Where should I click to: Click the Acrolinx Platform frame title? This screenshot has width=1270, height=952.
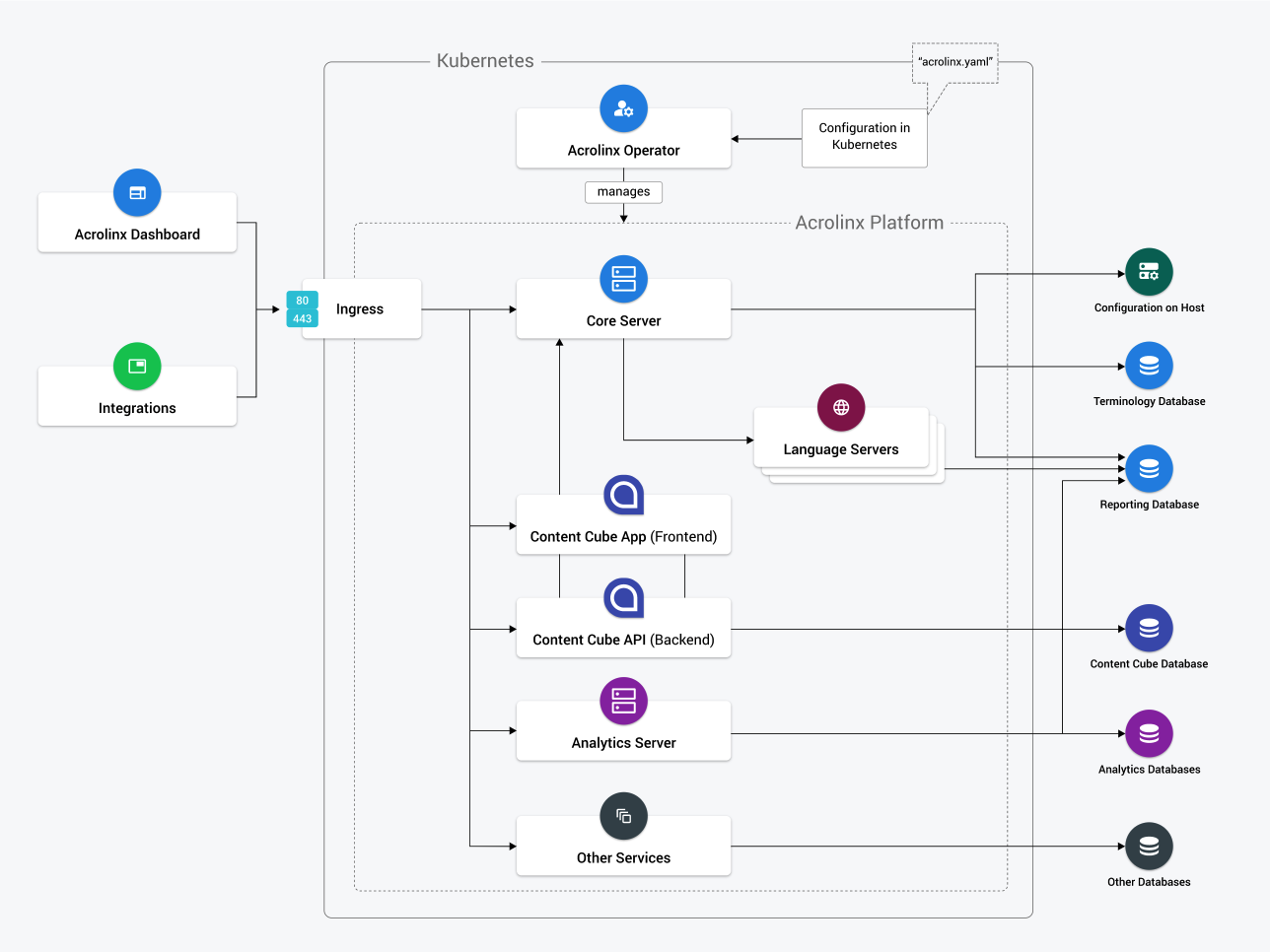pos(870,223)
